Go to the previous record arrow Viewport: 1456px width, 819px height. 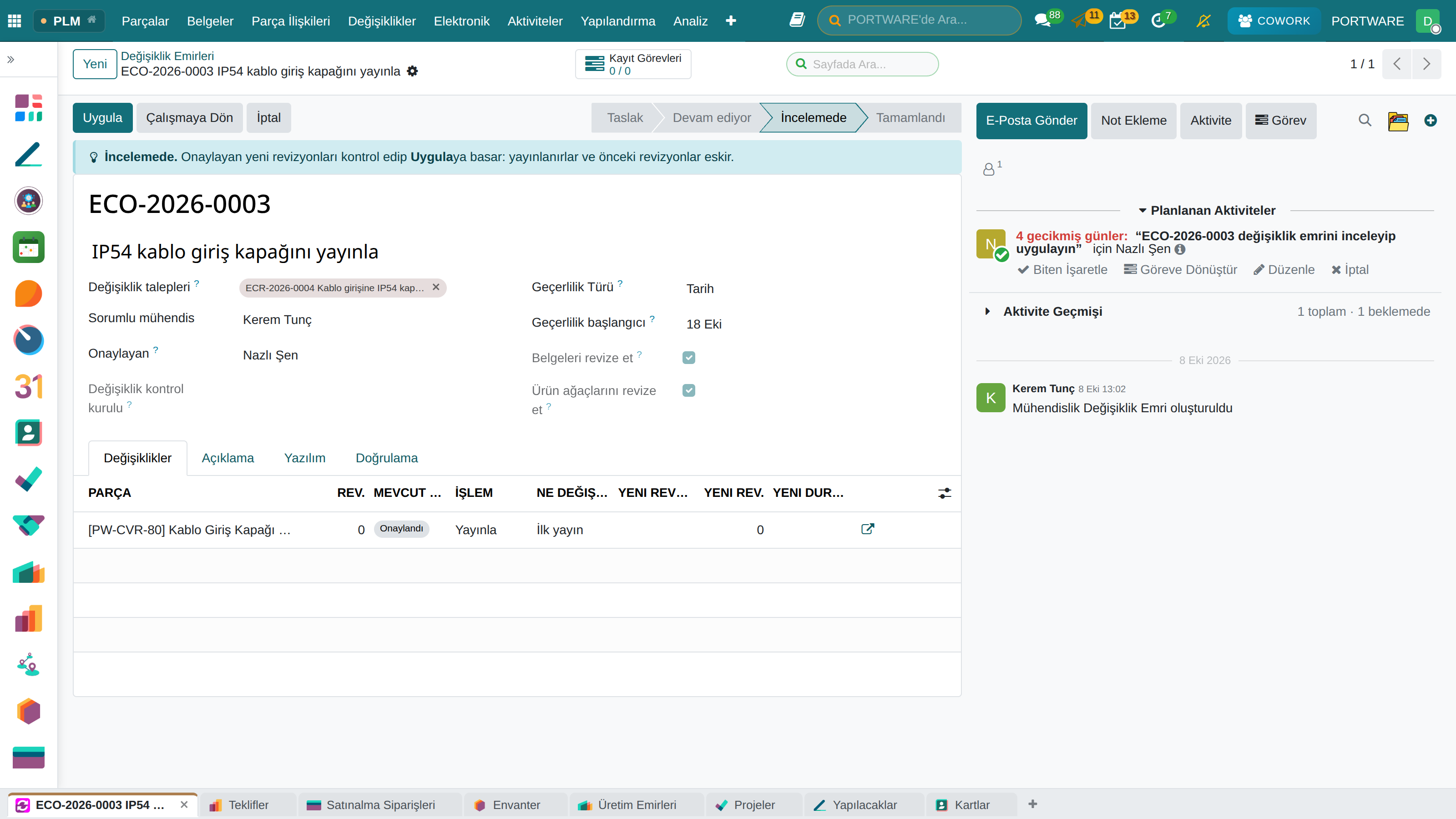coord(1397,64)
